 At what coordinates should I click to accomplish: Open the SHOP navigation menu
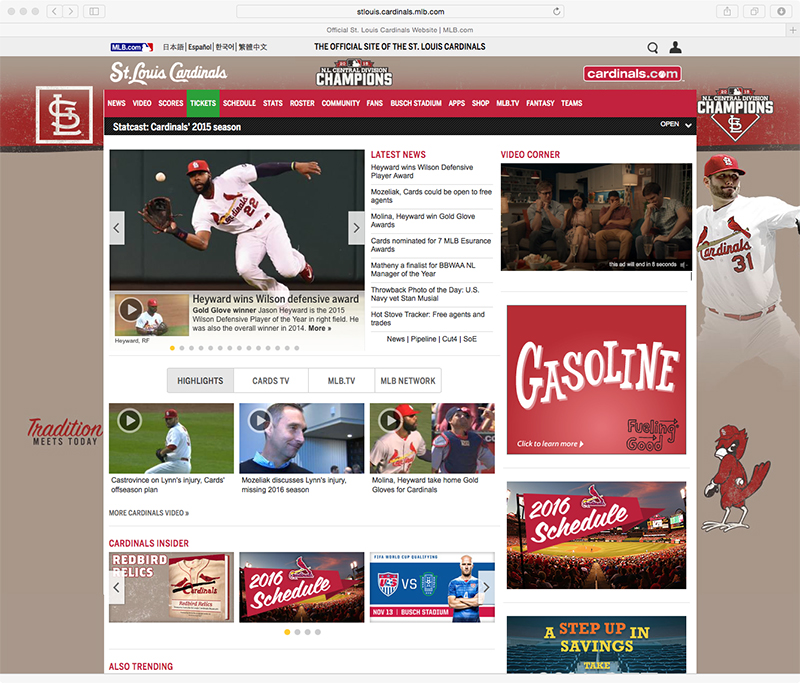pyautogui.click(x=481, y=103)
